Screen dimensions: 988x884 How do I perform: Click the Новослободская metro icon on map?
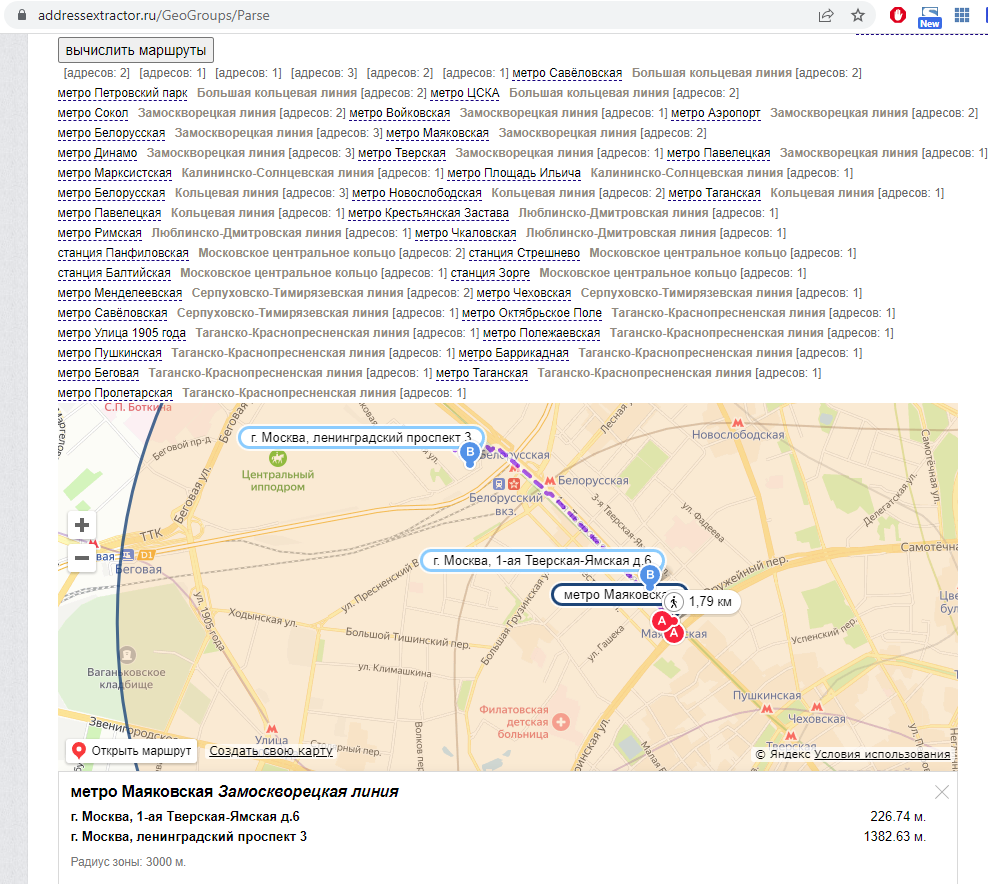pyautogui.click(x=738, y=423)
